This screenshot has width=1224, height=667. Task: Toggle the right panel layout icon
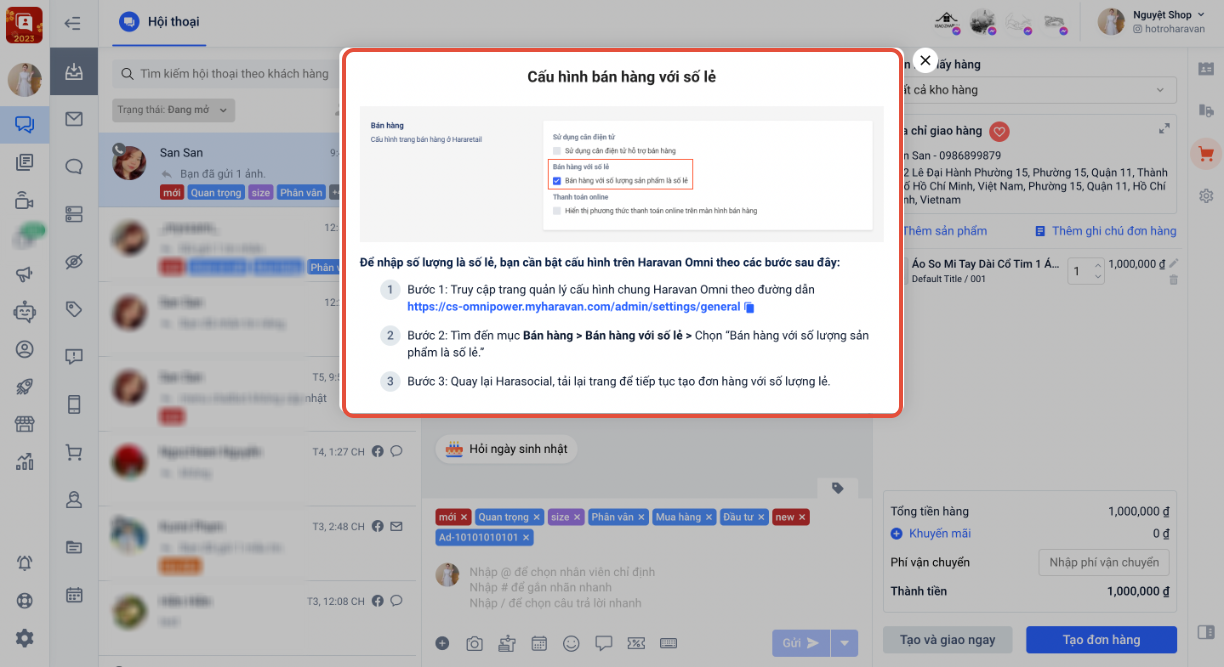pyautogui.click(x=1206, y=633)
